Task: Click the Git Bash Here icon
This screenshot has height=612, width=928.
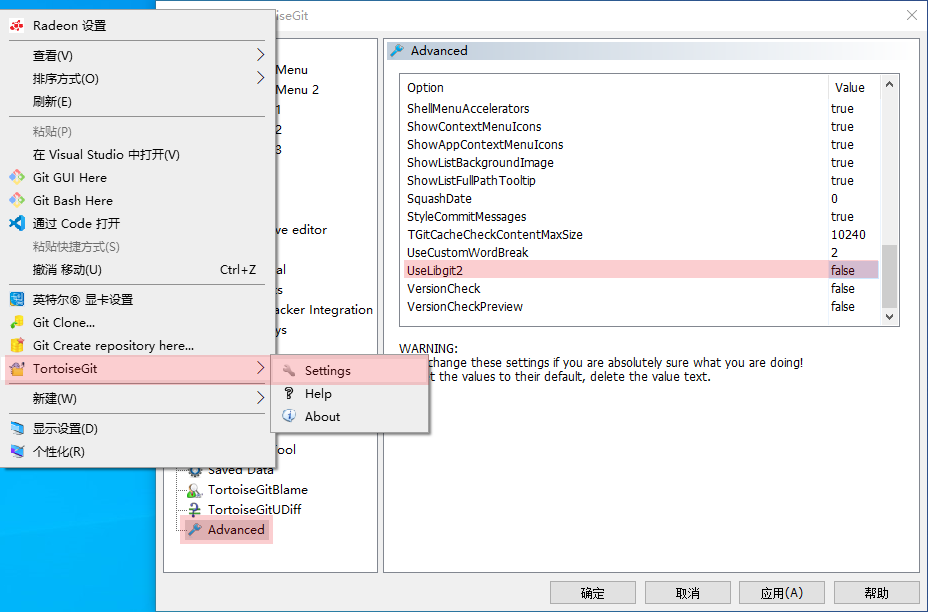Action: click(x=17, y=200)
